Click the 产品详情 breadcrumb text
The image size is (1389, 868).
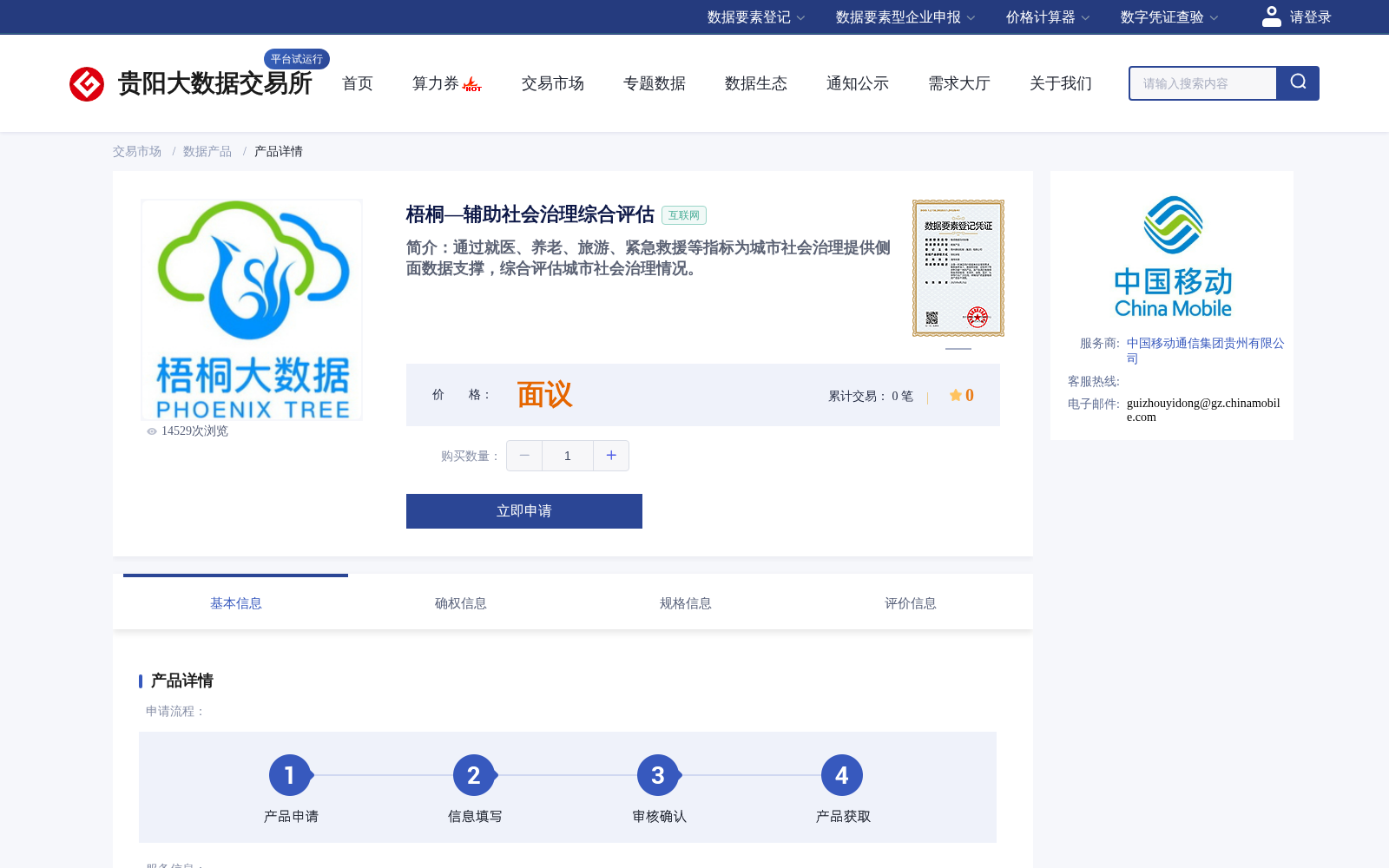coord(279,151)
